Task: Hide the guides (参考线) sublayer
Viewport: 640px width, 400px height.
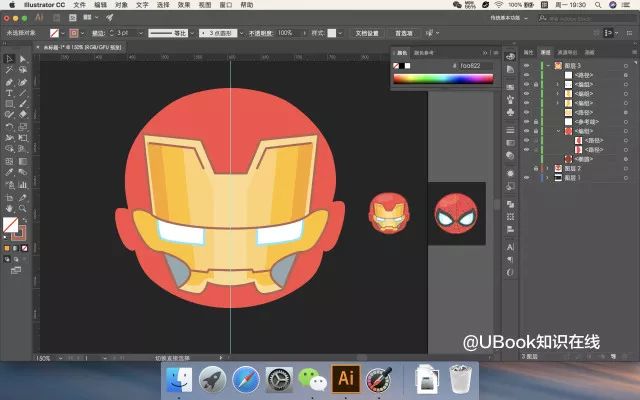Action: [527, 122]
